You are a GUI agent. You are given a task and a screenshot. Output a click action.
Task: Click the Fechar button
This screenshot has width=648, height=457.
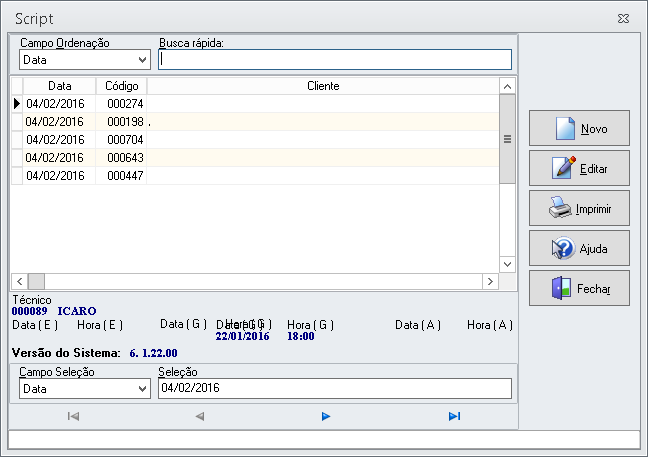[579, 288]
